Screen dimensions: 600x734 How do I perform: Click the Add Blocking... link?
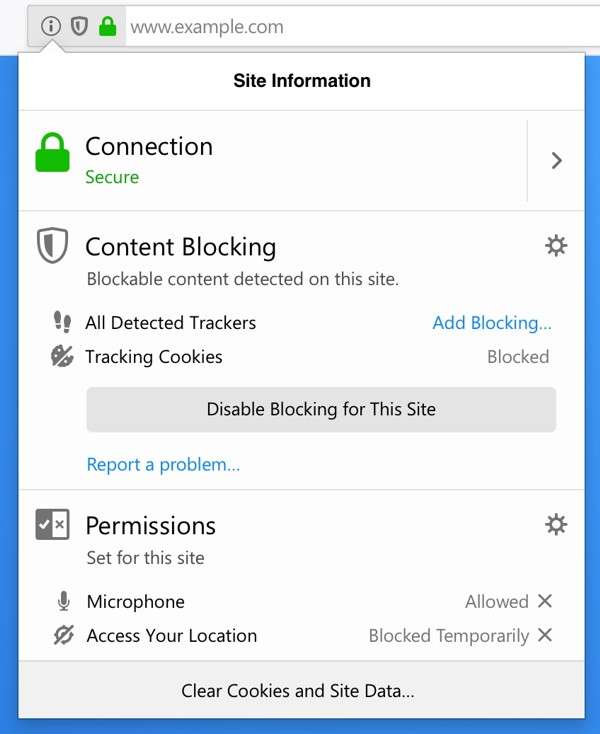click(x=492, y=323)
